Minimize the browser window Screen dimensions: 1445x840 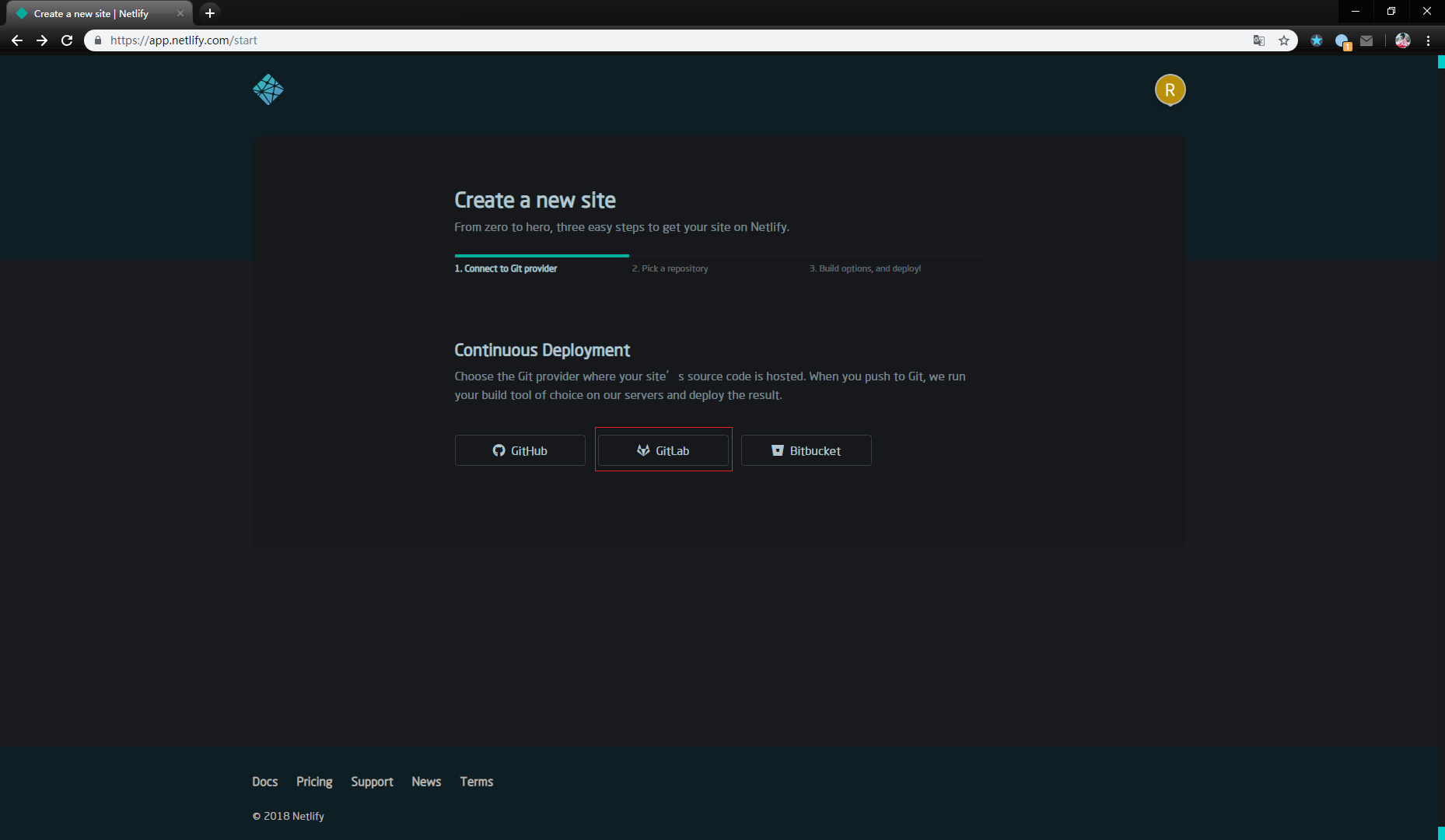tap(1356, 11)
